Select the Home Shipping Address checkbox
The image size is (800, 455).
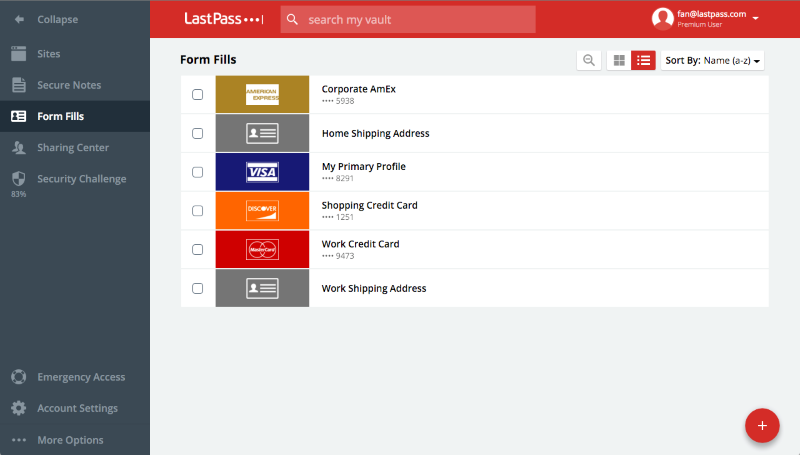pyautogui.click(x=197, y=133)
